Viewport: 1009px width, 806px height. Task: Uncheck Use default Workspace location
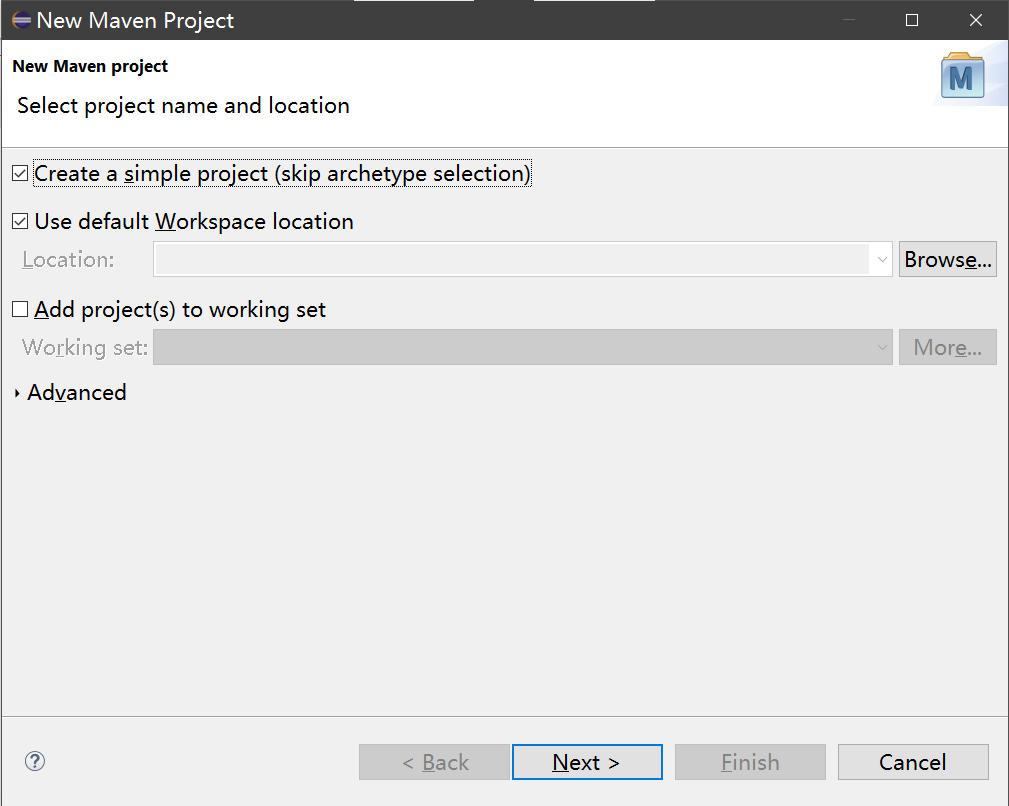(20, 222)
